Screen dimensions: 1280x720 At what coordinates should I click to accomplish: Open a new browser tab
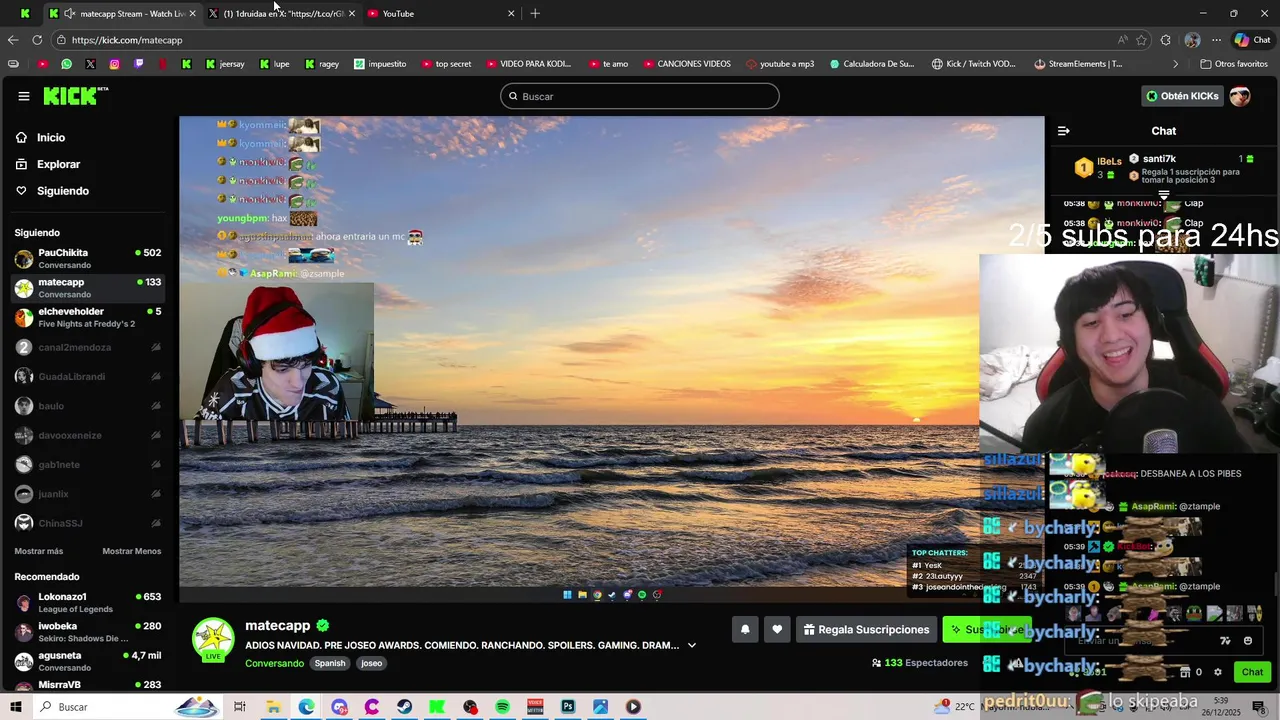click(535, 13)
